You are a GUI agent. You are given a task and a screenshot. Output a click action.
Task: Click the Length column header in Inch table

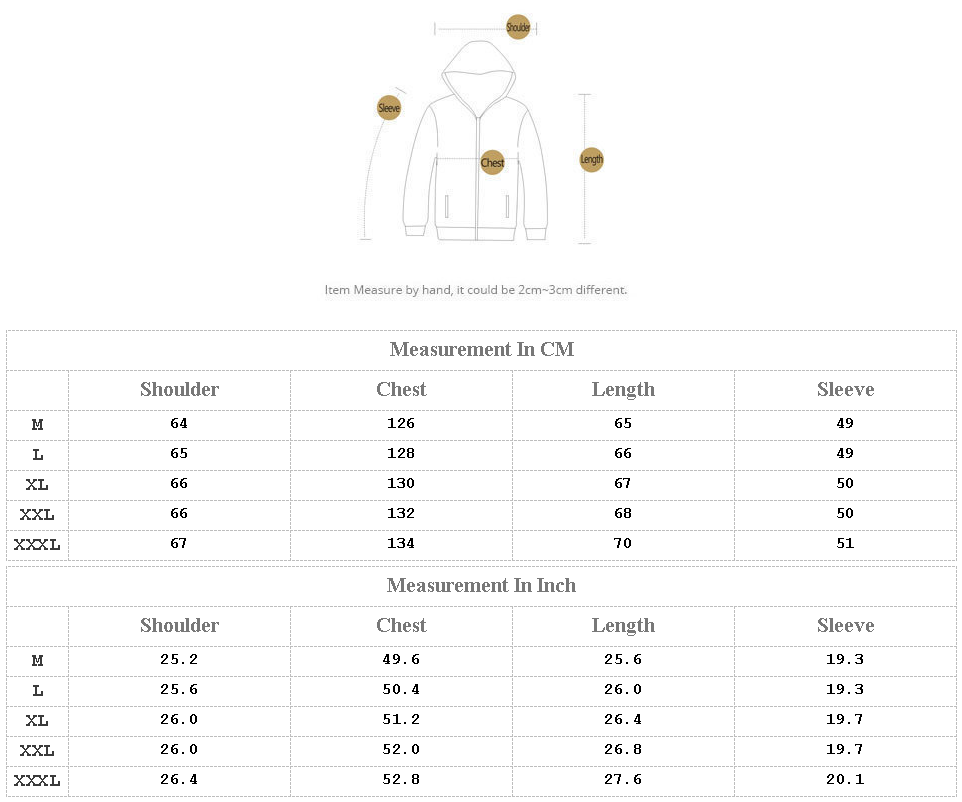click(x=623, y=625)
